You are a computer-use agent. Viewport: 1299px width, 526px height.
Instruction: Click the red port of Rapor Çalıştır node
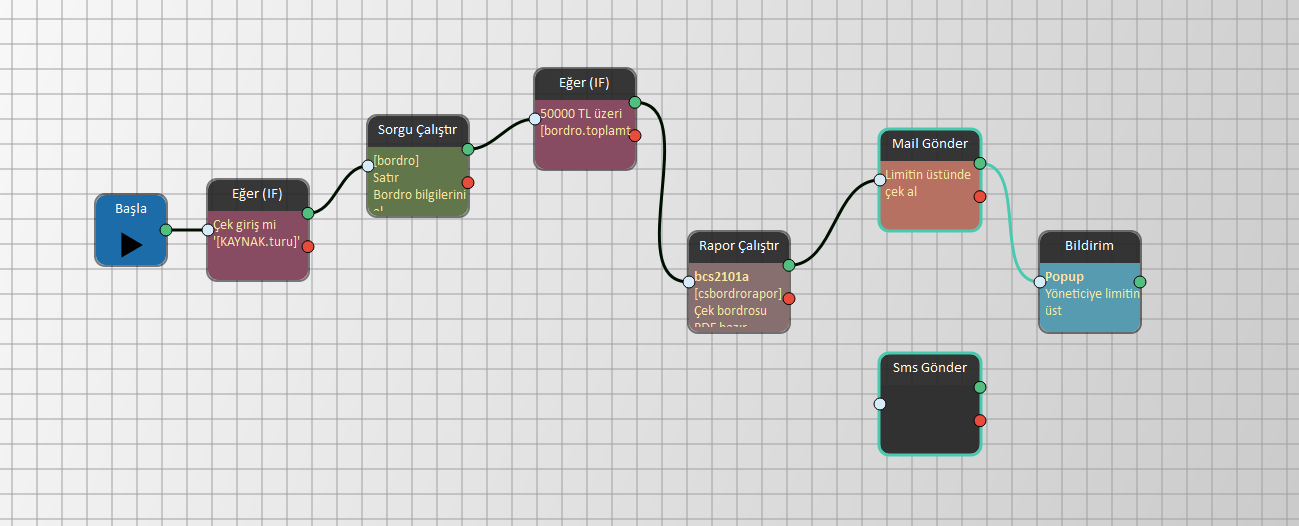click(x=789, y=298)
